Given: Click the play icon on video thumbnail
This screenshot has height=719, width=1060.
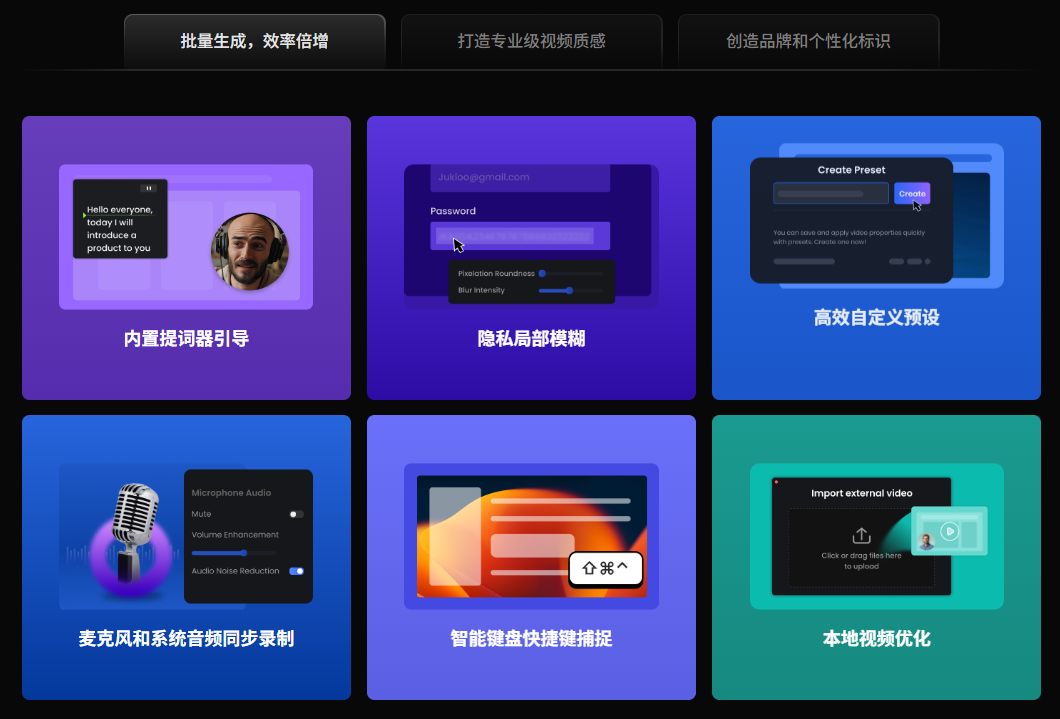Looking at the screenshot, I should pos(949,531).
